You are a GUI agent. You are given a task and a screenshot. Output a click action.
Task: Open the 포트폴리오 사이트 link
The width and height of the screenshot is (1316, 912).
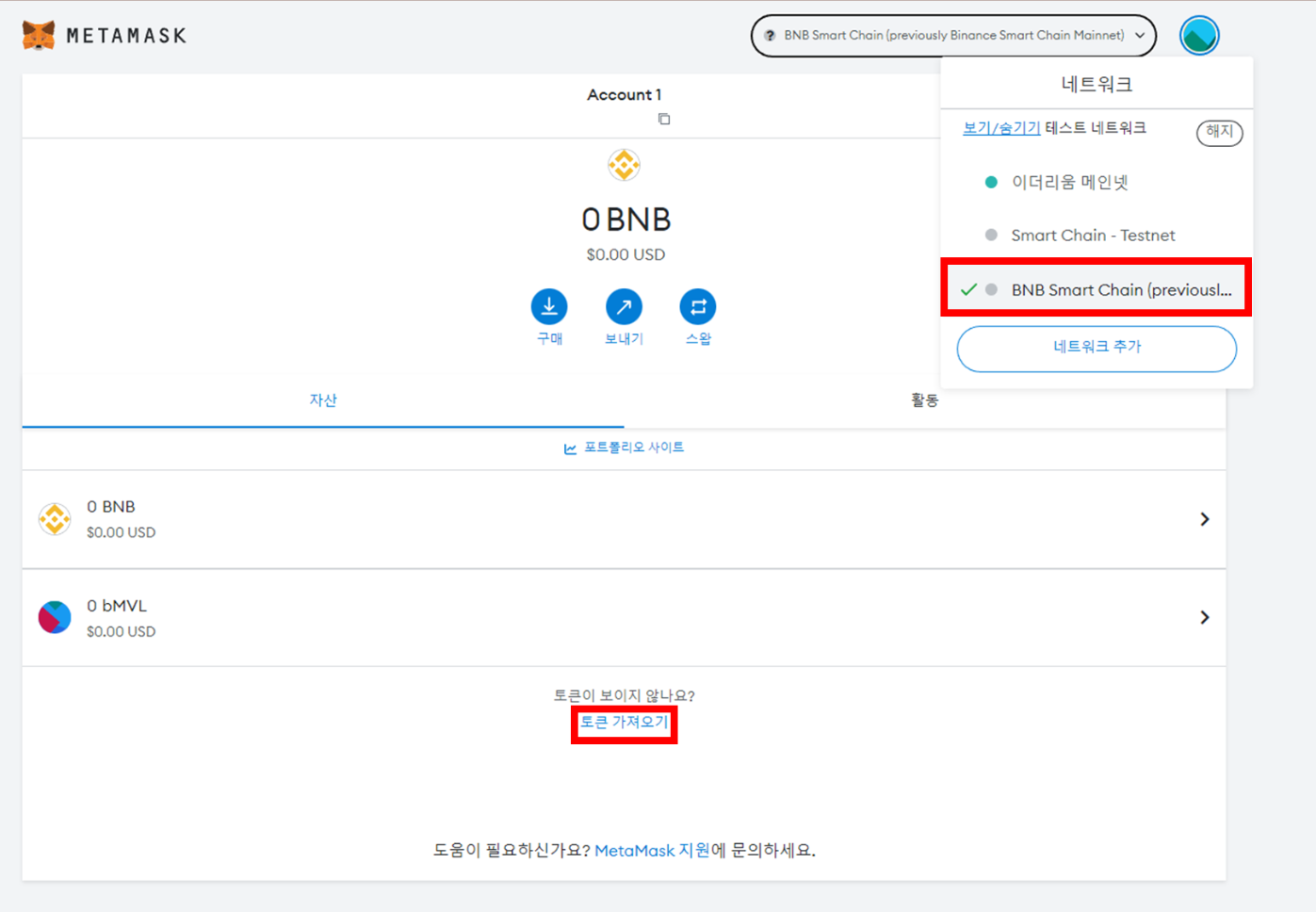pyautogui.click(x=625, y=448)
